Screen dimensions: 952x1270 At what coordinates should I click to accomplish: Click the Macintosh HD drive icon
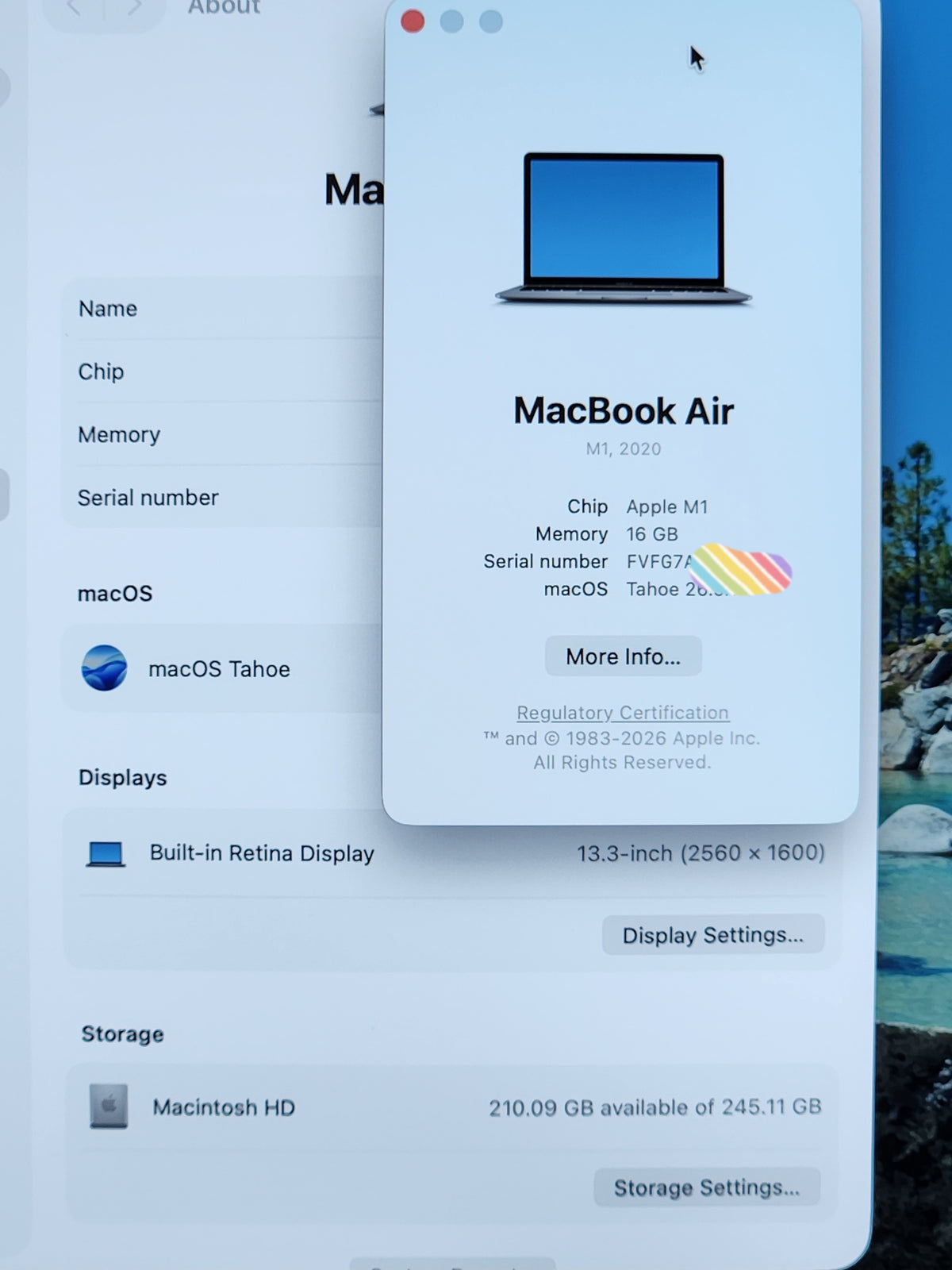(109, 1106)
